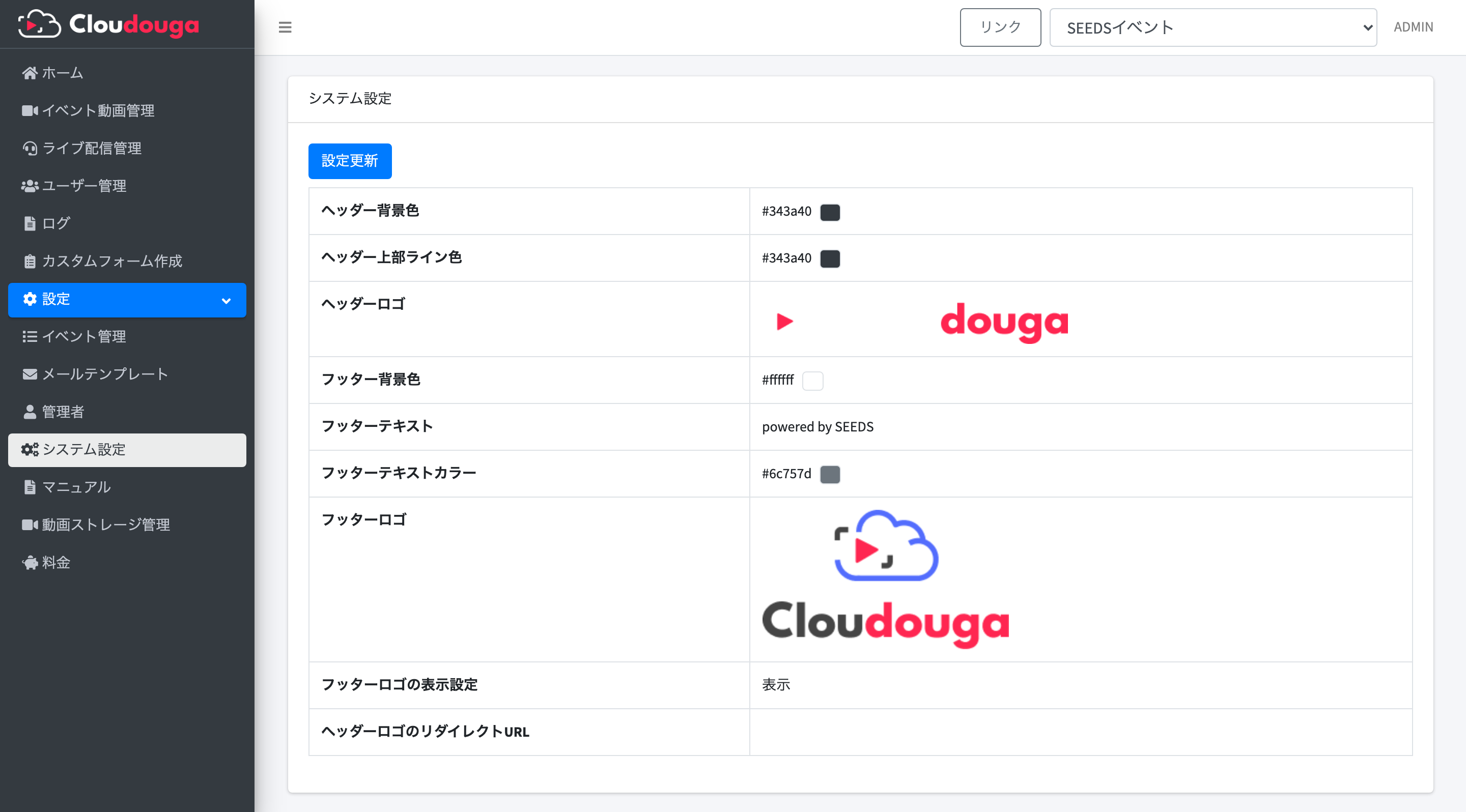This screenshot has height=812, width=1466.
Task: Open the ホーム menu item
Action: (x=127, y=73)
